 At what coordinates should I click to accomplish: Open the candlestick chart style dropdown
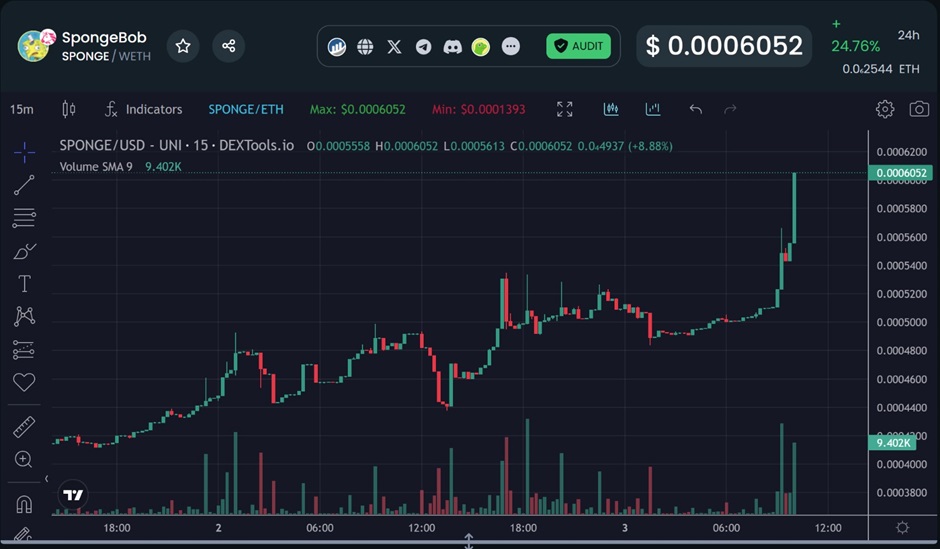pos(69,109)
